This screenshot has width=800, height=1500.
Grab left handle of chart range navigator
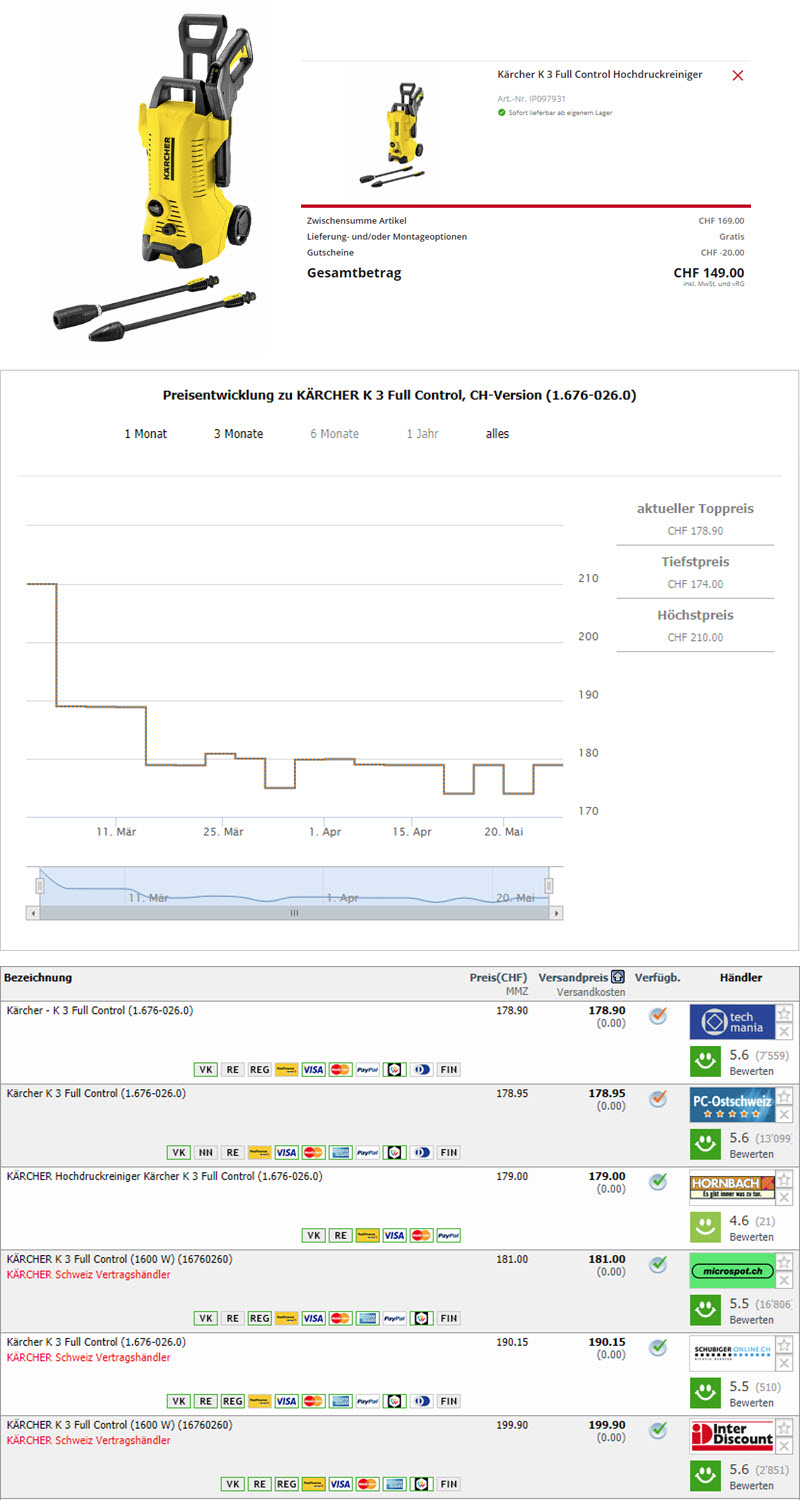40,886
